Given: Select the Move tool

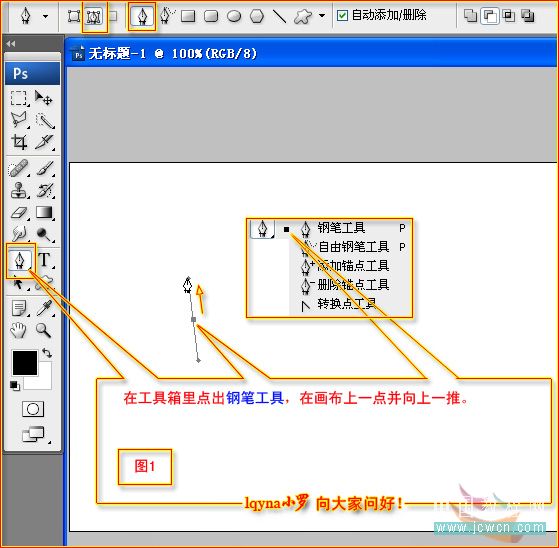Looking at the screenshot, I should click(x=44, y=98).
